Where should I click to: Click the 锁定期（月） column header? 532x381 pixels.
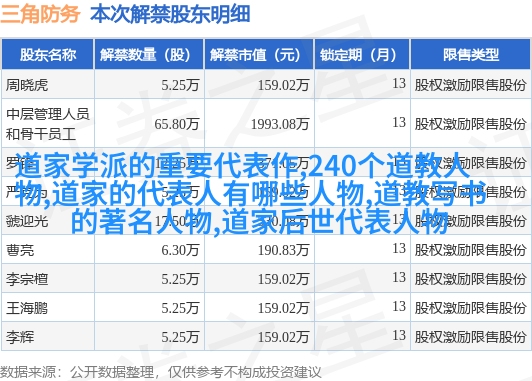[x=362, y=54]
